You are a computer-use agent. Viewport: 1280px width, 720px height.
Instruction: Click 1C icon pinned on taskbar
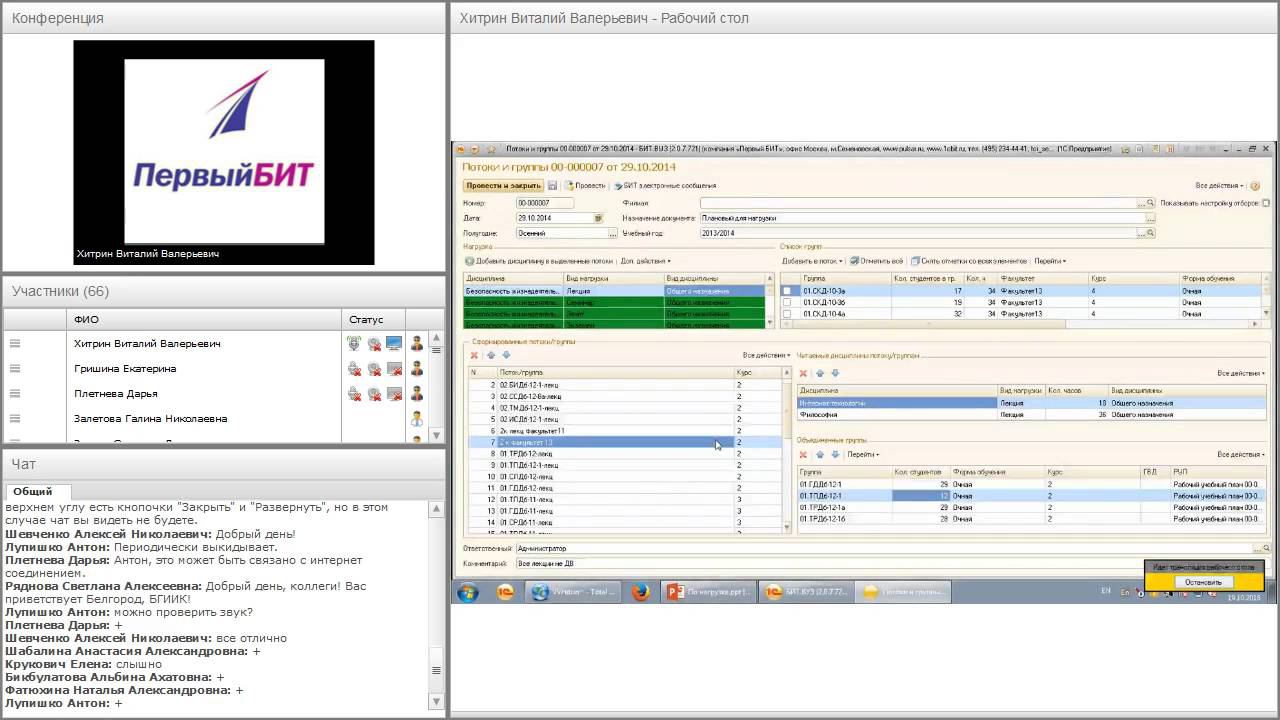coord(506,592)
